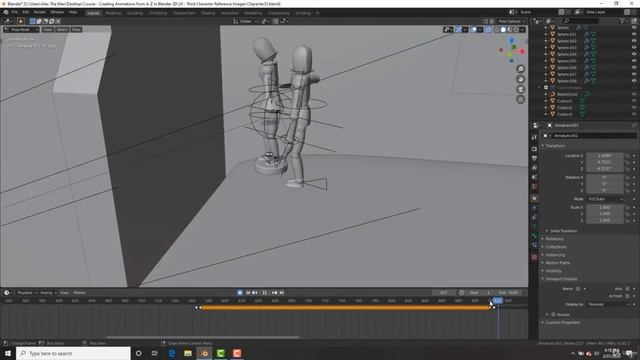Enable the Axis display checkbox

[627, 289]
